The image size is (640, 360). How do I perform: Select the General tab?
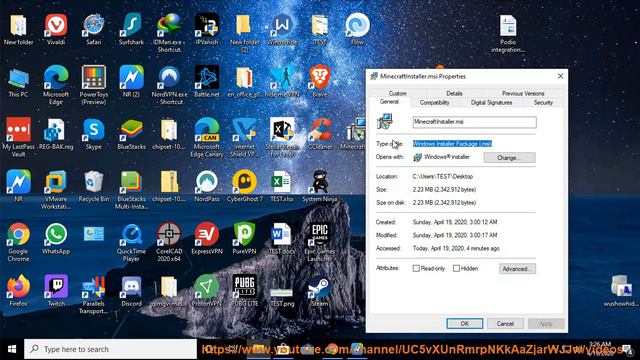click(x=389, y=102)
